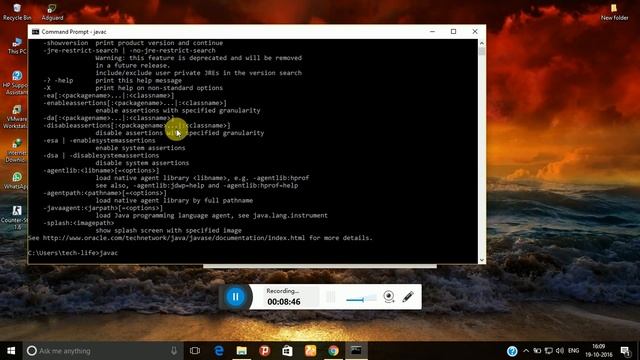Launch Microsoft Edge from the taskbar
640x360 pixels.
click(219, 351)
